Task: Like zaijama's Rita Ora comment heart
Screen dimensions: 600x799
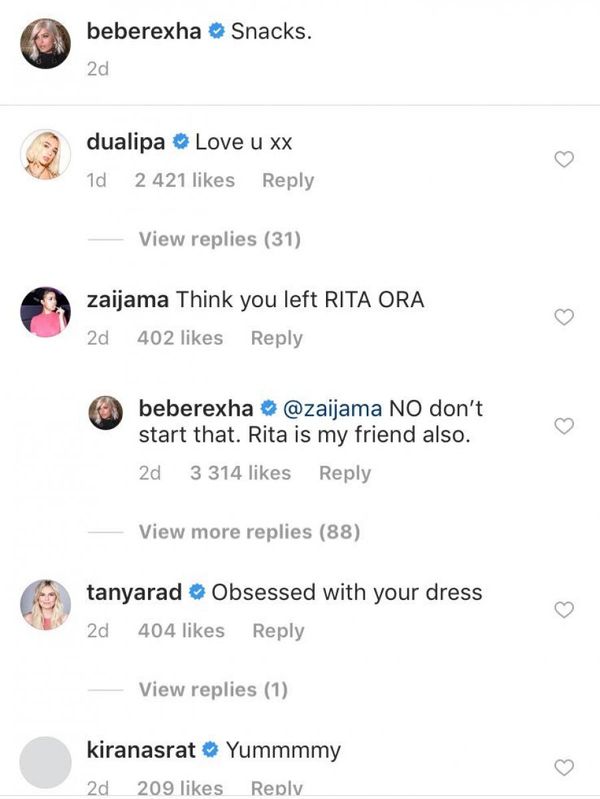Action: [x=564, y=317]
